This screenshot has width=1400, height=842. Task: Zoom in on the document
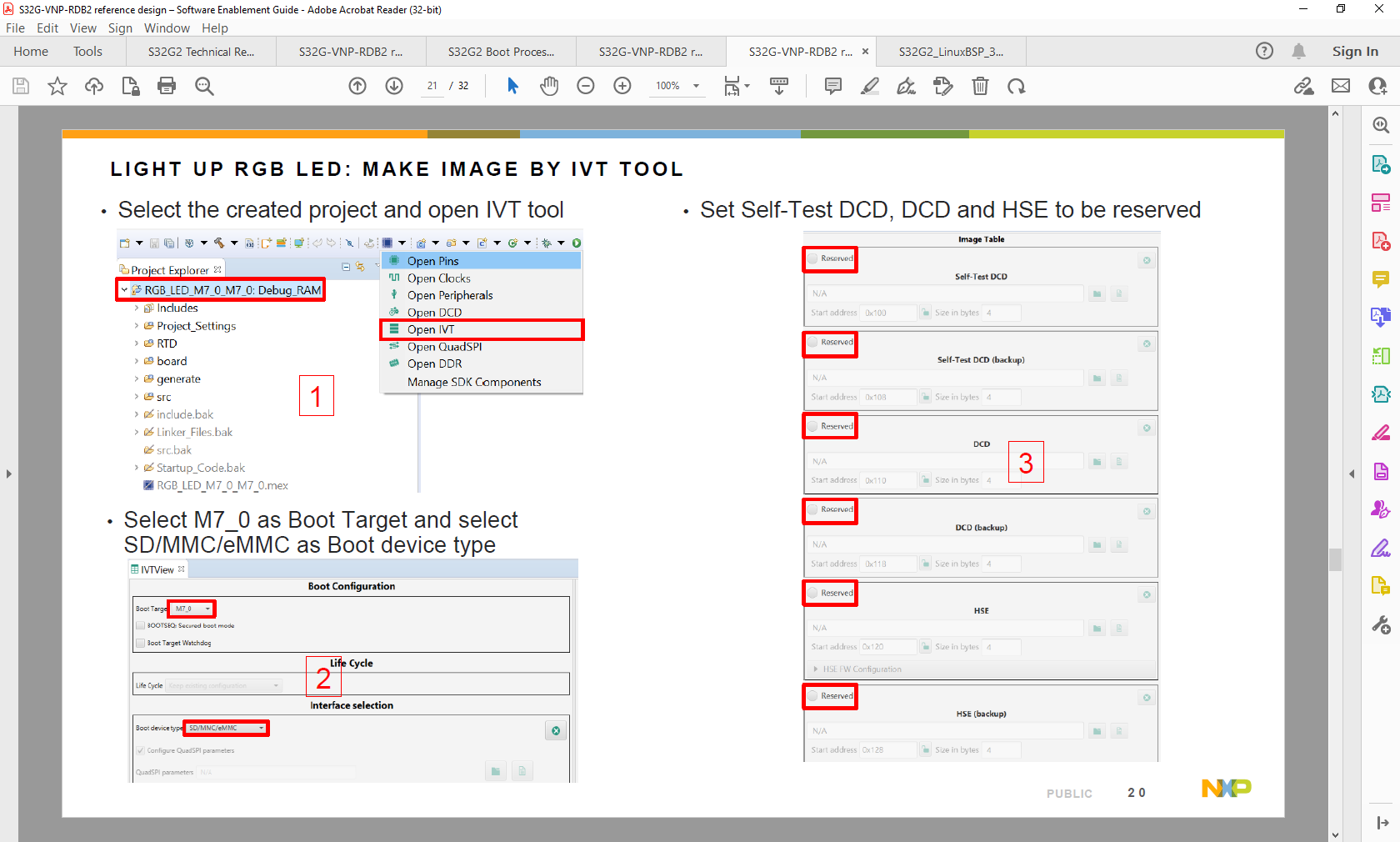coord(622,86)
